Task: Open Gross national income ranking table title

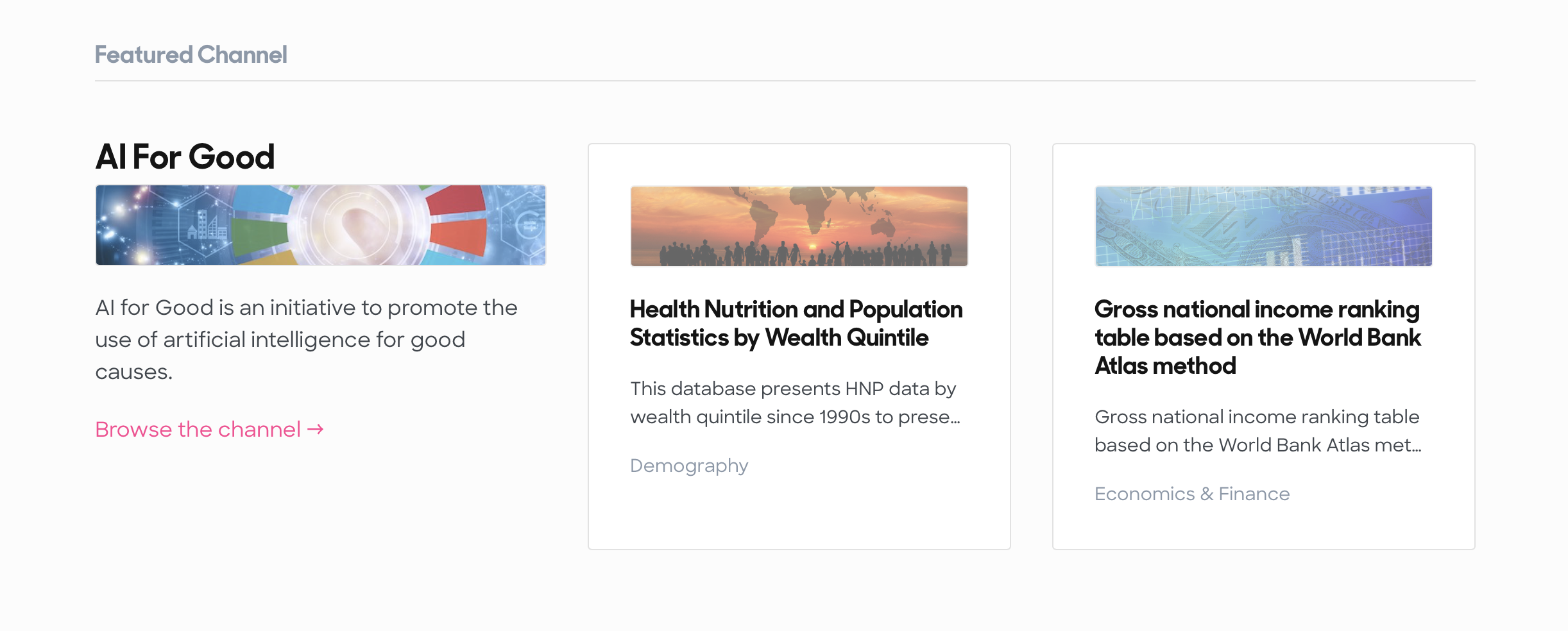Action: (x=1257, y=337)
